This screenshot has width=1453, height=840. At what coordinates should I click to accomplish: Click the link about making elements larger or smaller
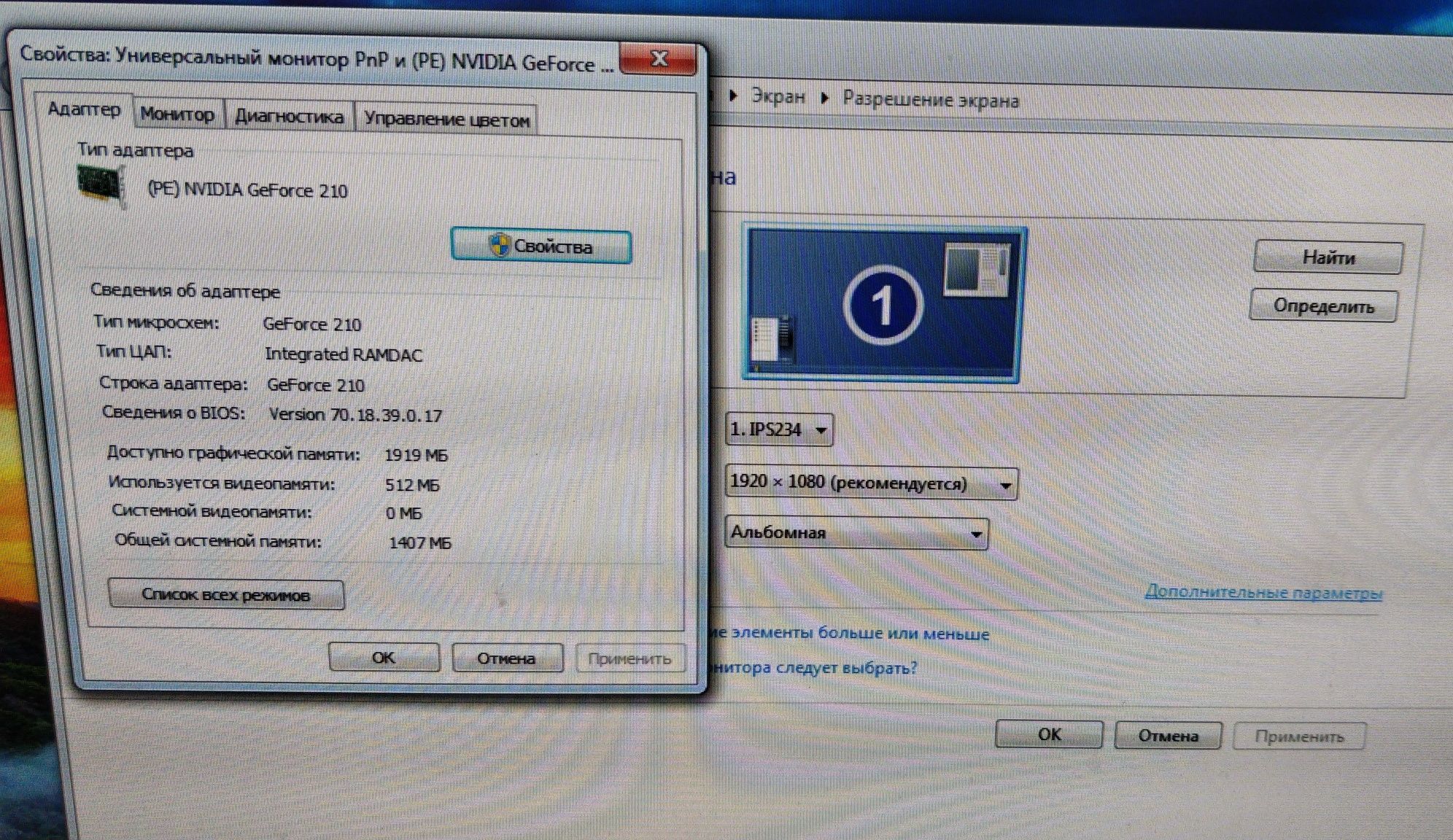tap(851, 633)
